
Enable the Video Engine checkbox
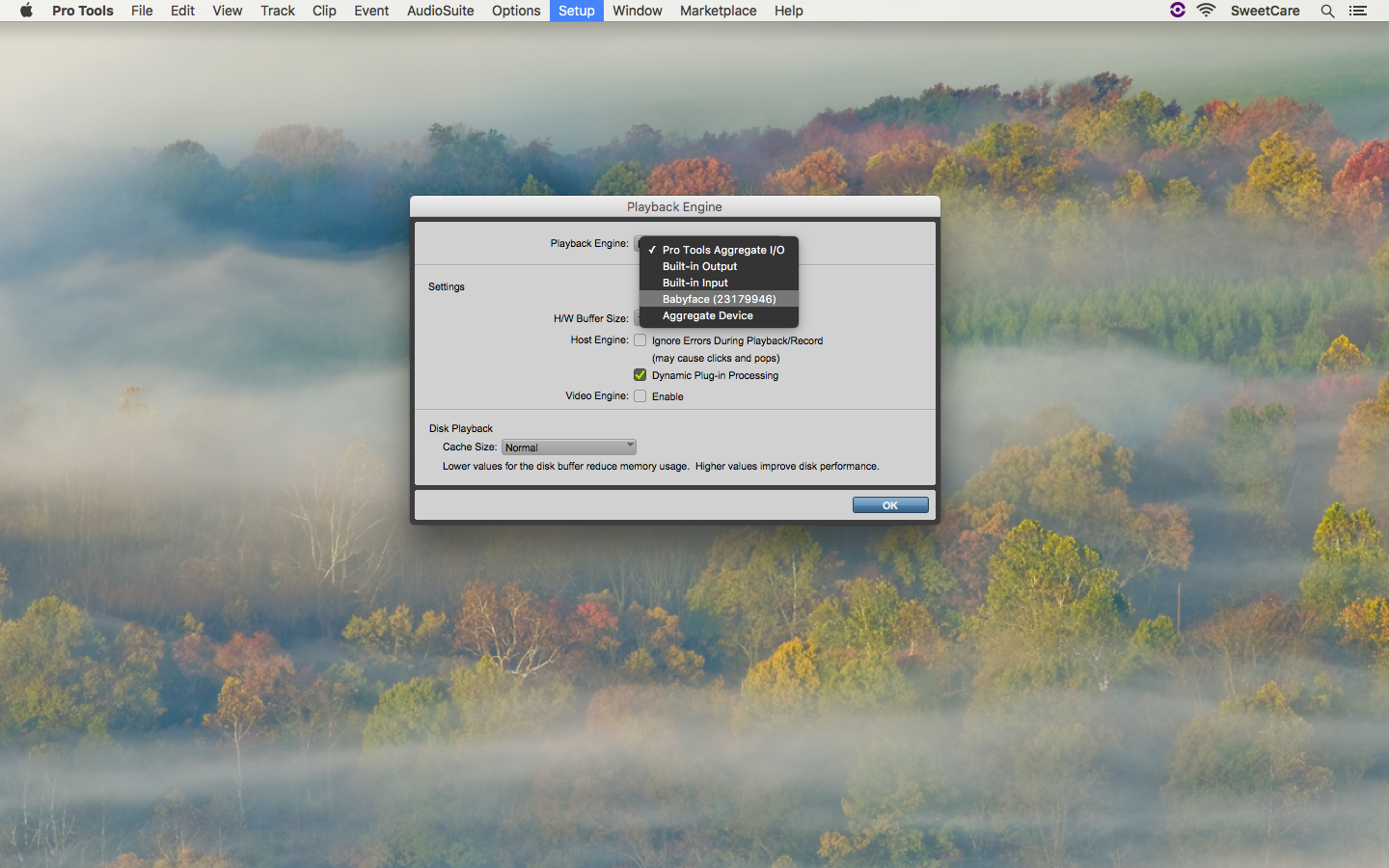tap(640, 396)
